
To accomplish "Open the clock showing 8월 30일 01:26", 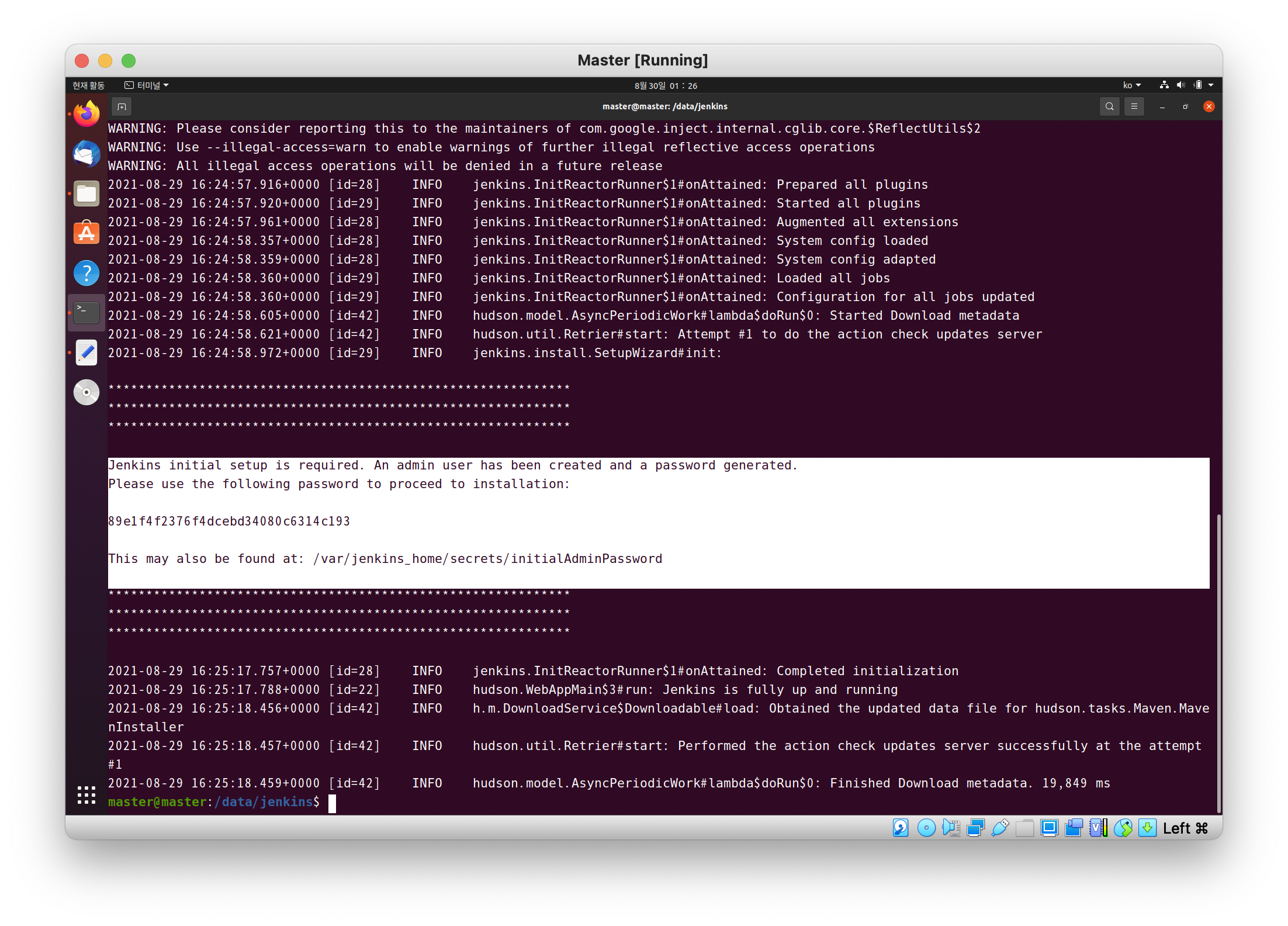I will (x=666, y=85).
